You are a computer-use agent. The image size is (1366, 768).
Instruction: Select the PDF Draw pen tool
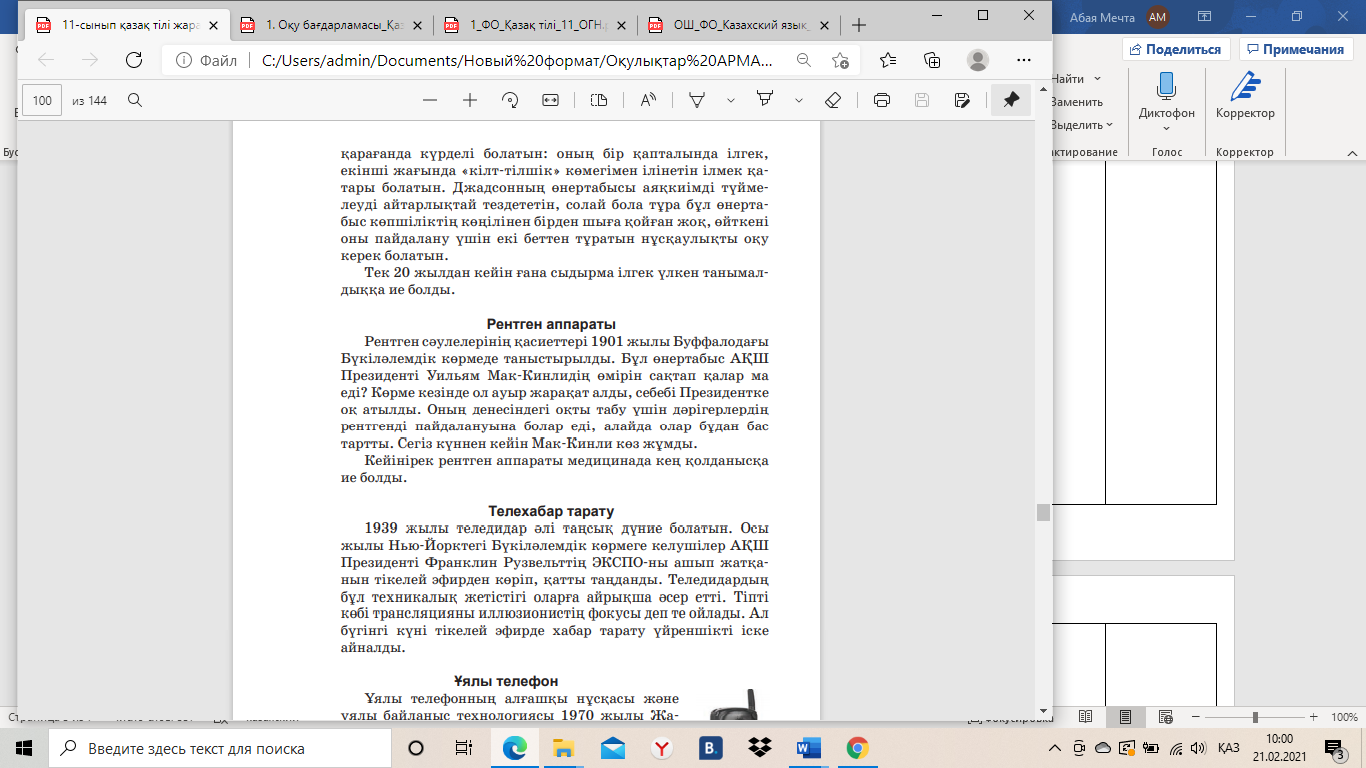tap(698, 100)
